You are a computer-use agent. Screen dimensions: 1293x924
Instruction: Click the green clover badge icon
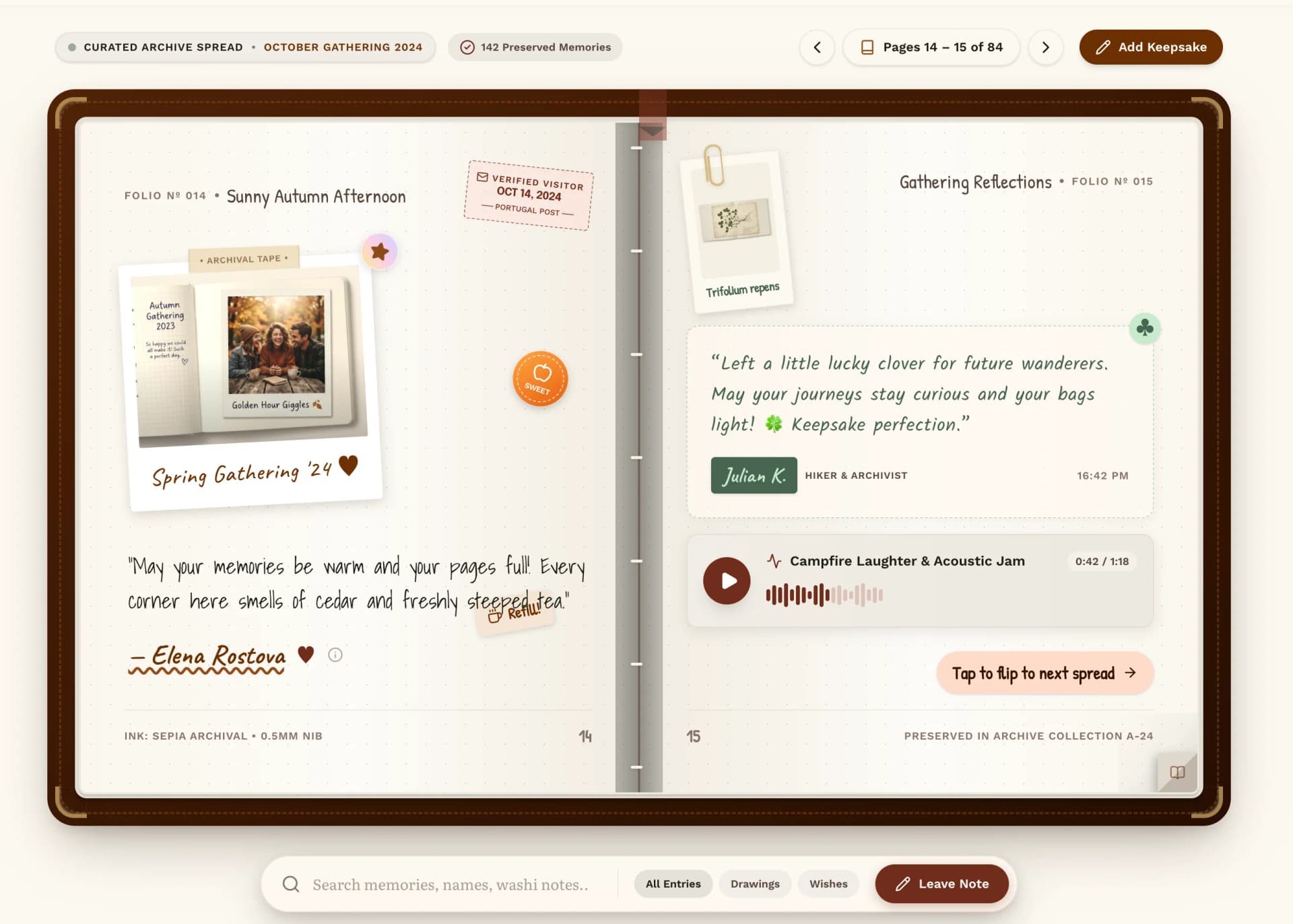1144,328
